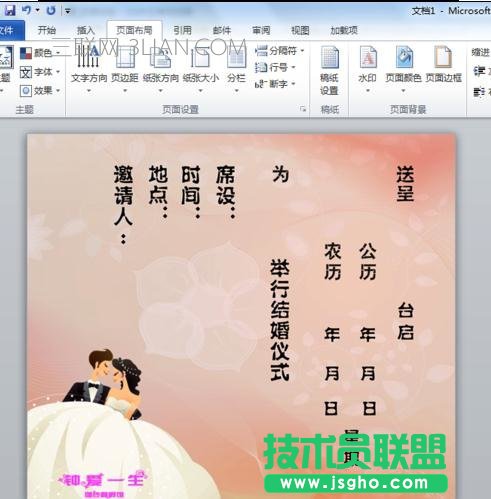This screenshot has width=491, height=499.
Task: Open the Undo history dropdown arrow
Action: [38, 10]
